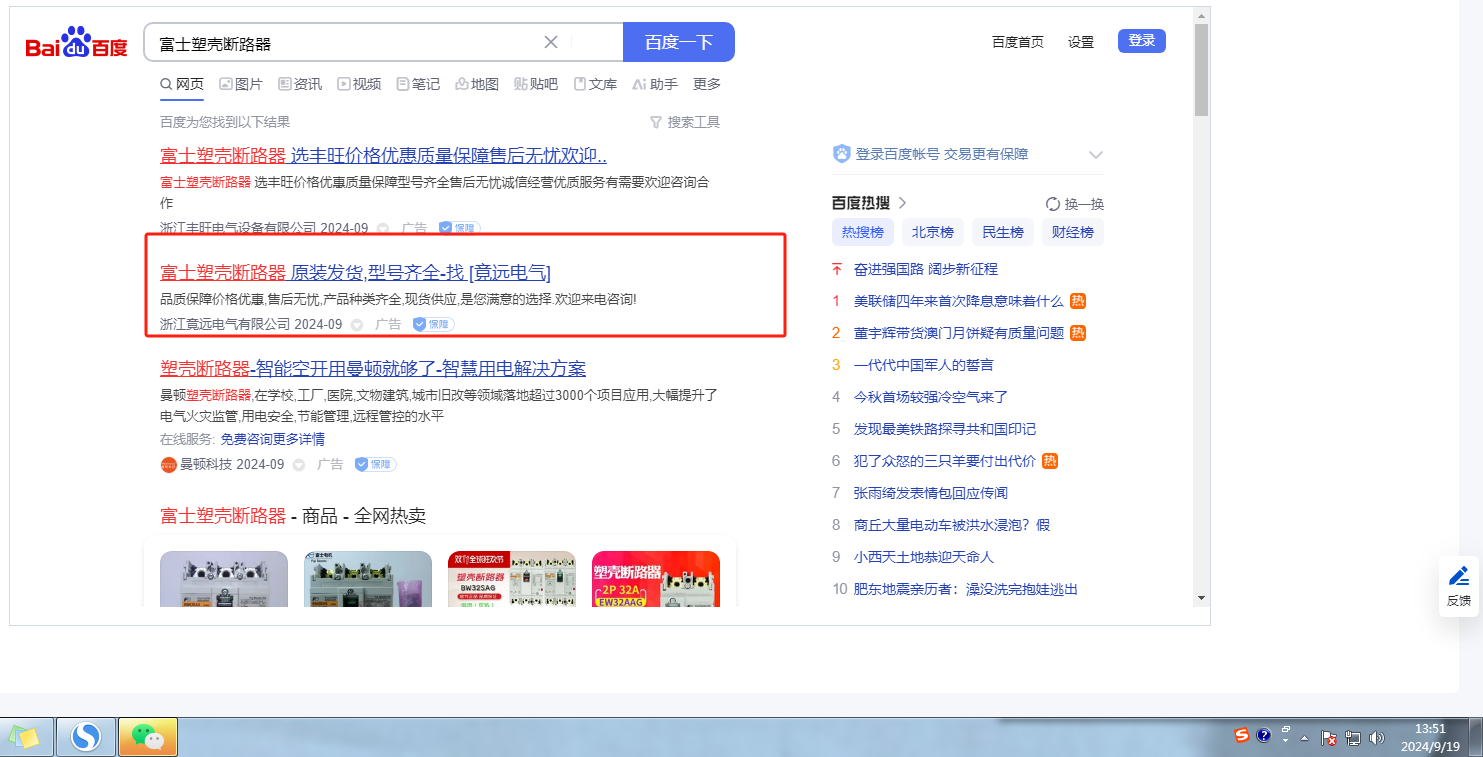
Task: Click the 曼顿科技 orange logo icon
Action: (168, 464)
